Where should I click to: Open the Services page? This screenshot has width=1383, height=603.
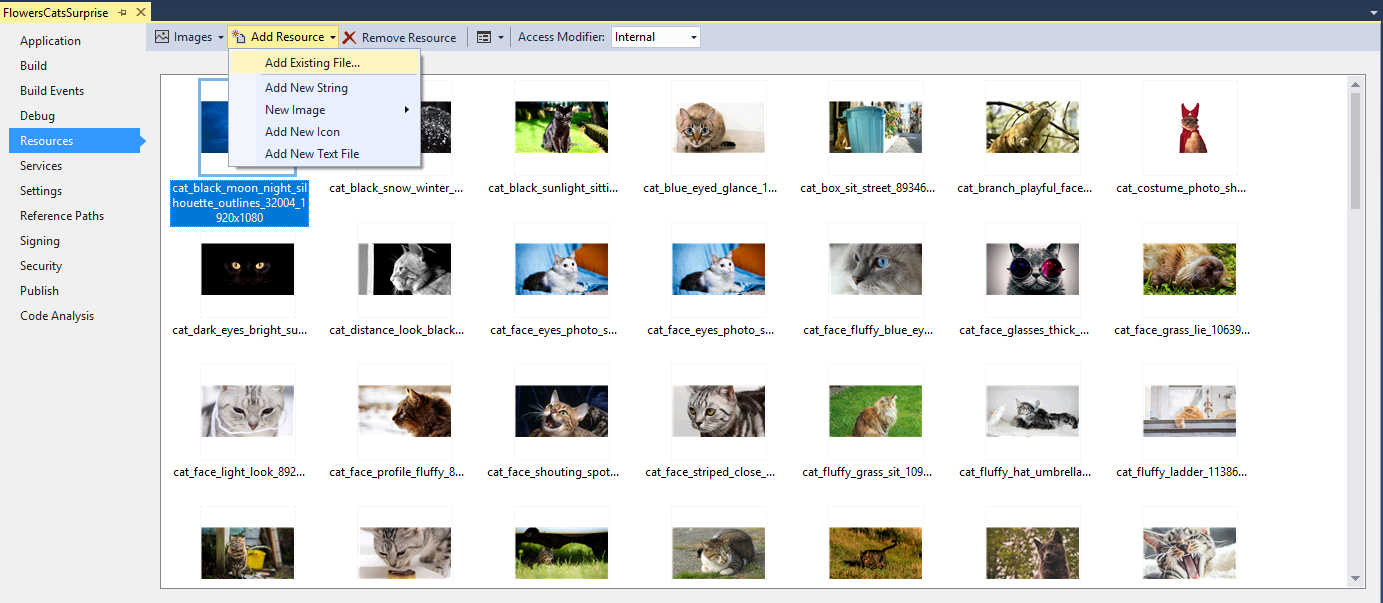[41, 166]
